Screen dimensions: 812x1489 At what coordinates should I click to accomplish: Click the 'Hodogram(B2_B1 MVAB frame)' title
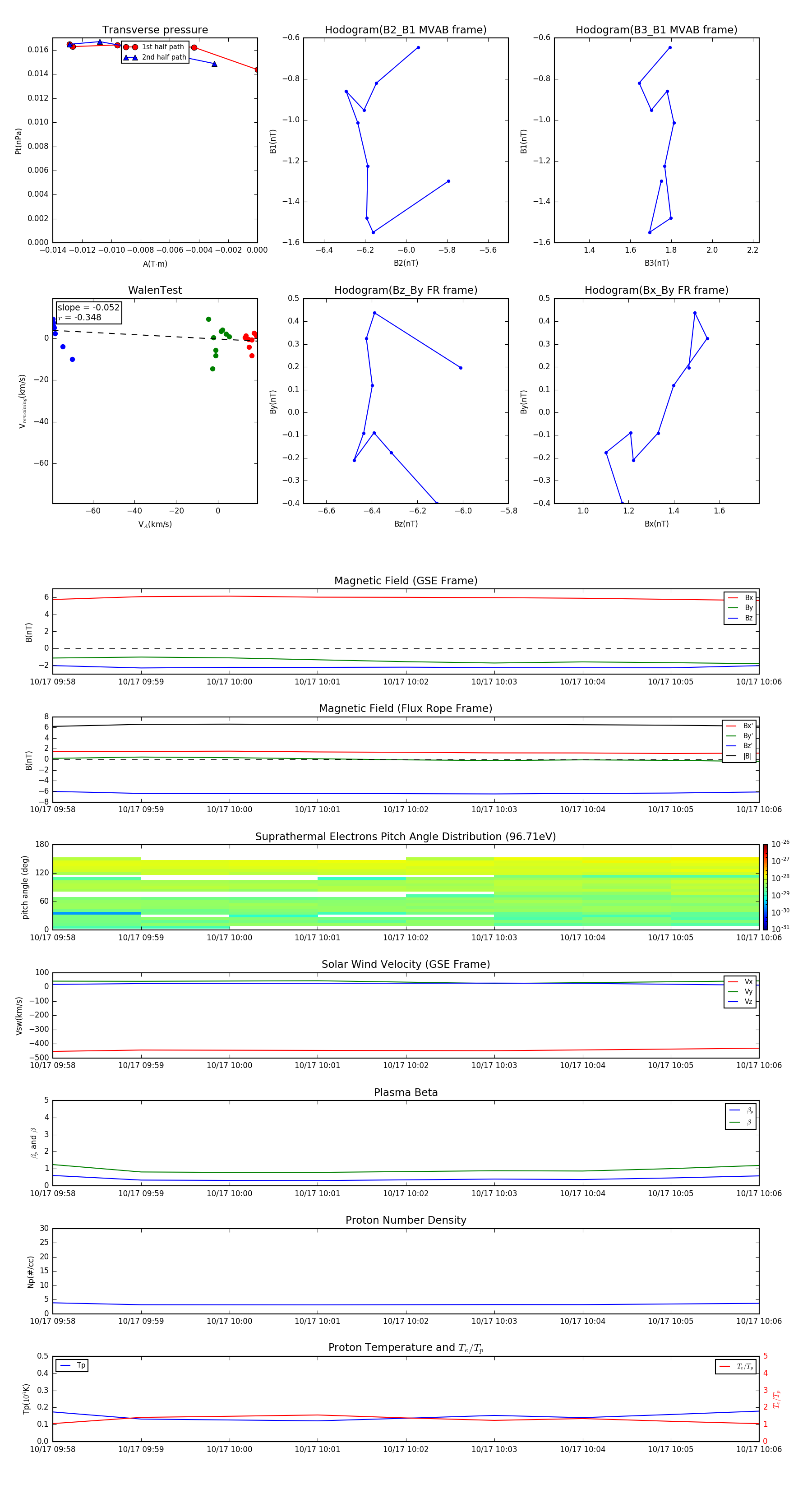pyautogui.click(x=406, y=29)
